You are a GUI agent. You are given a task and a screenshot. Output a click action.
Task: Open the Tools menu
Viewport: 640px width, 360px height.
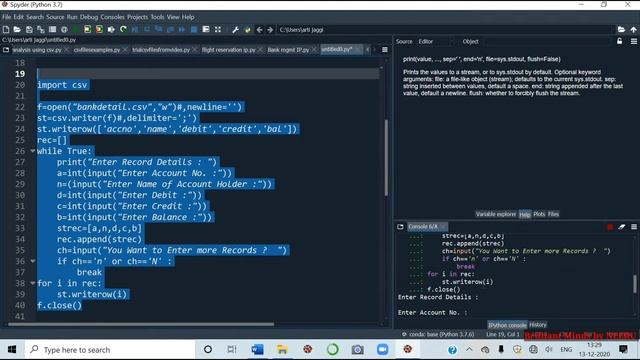(157, 17)
